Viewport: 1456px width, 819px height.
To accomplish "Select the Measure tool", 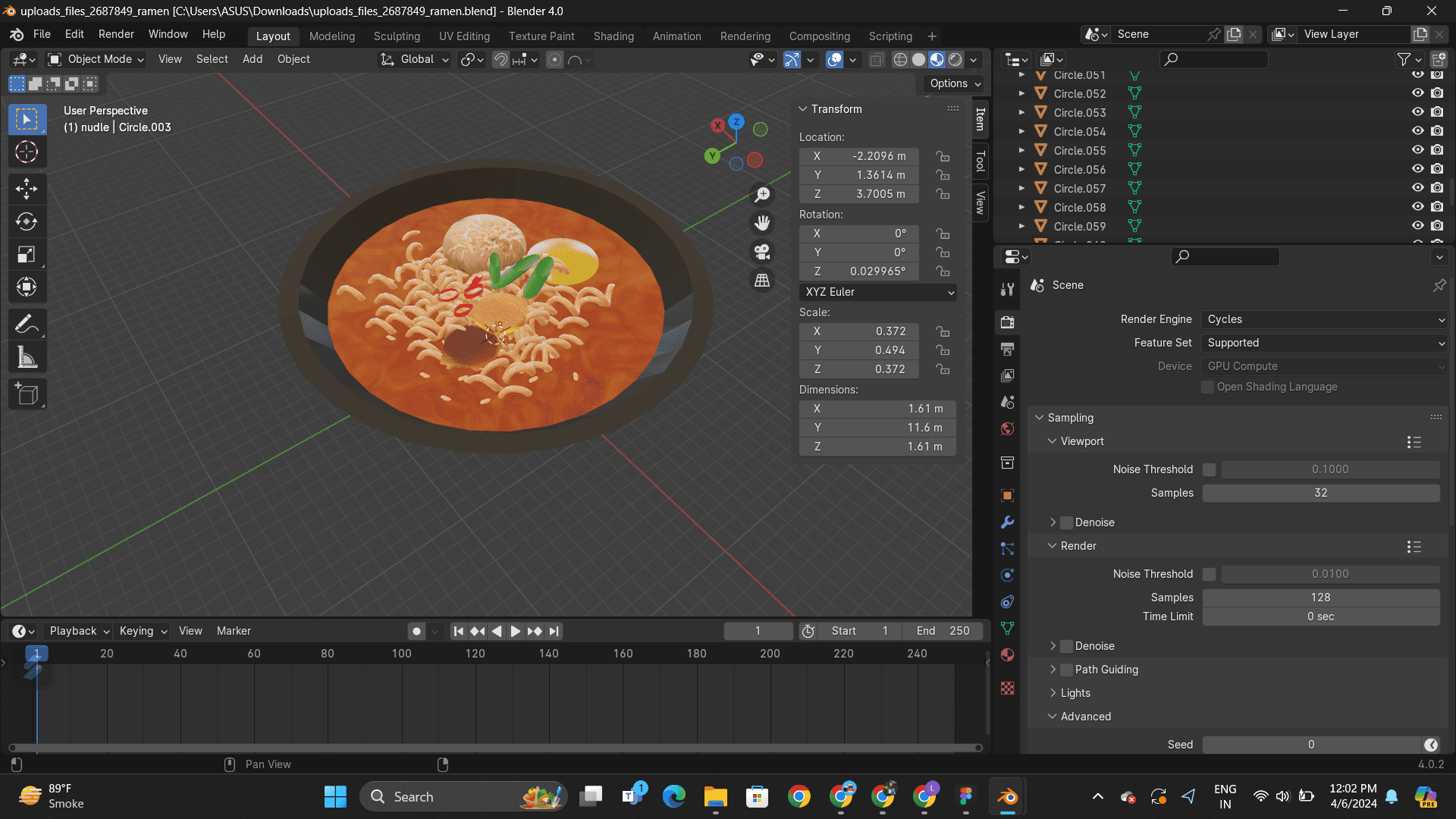I will 27,358.
